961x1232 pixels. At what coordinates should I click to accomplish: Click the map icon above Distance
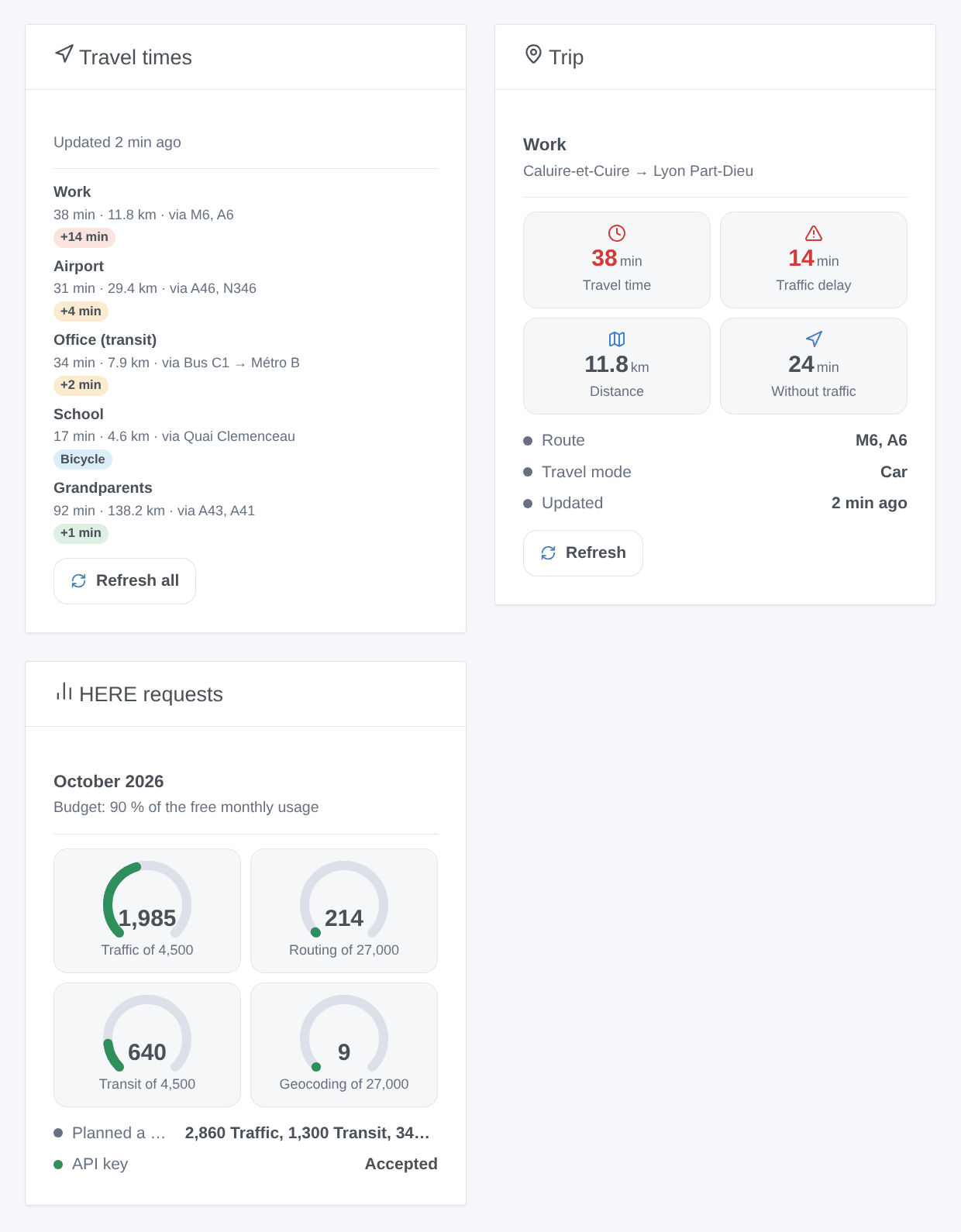[617, 339]
